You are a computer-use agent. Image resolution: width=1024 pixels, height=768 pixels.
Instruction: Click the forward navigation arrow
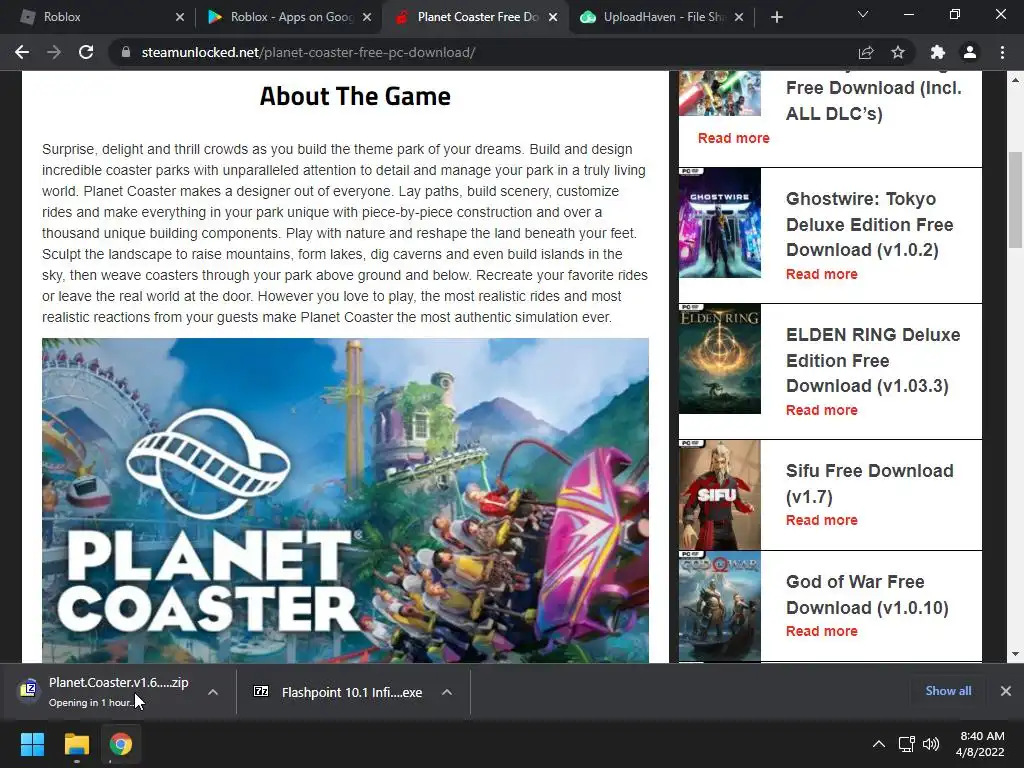[54, 52]
